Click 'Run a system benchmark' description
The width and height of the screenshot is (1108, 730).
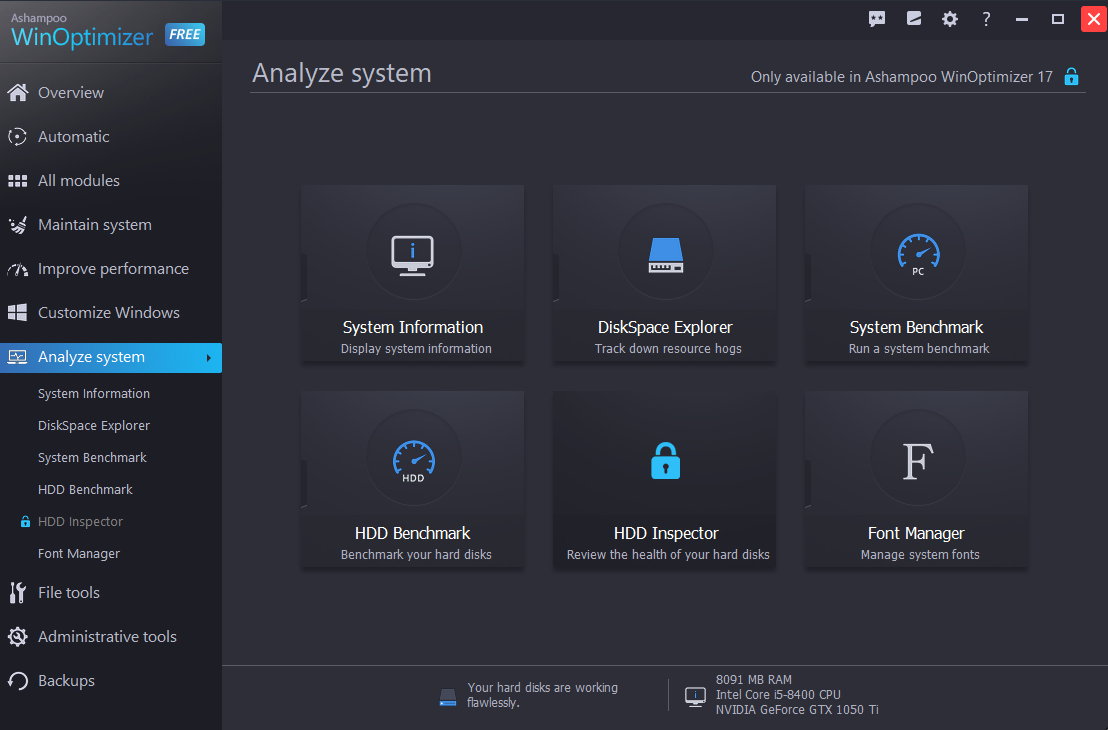click(x=919, y=348)
